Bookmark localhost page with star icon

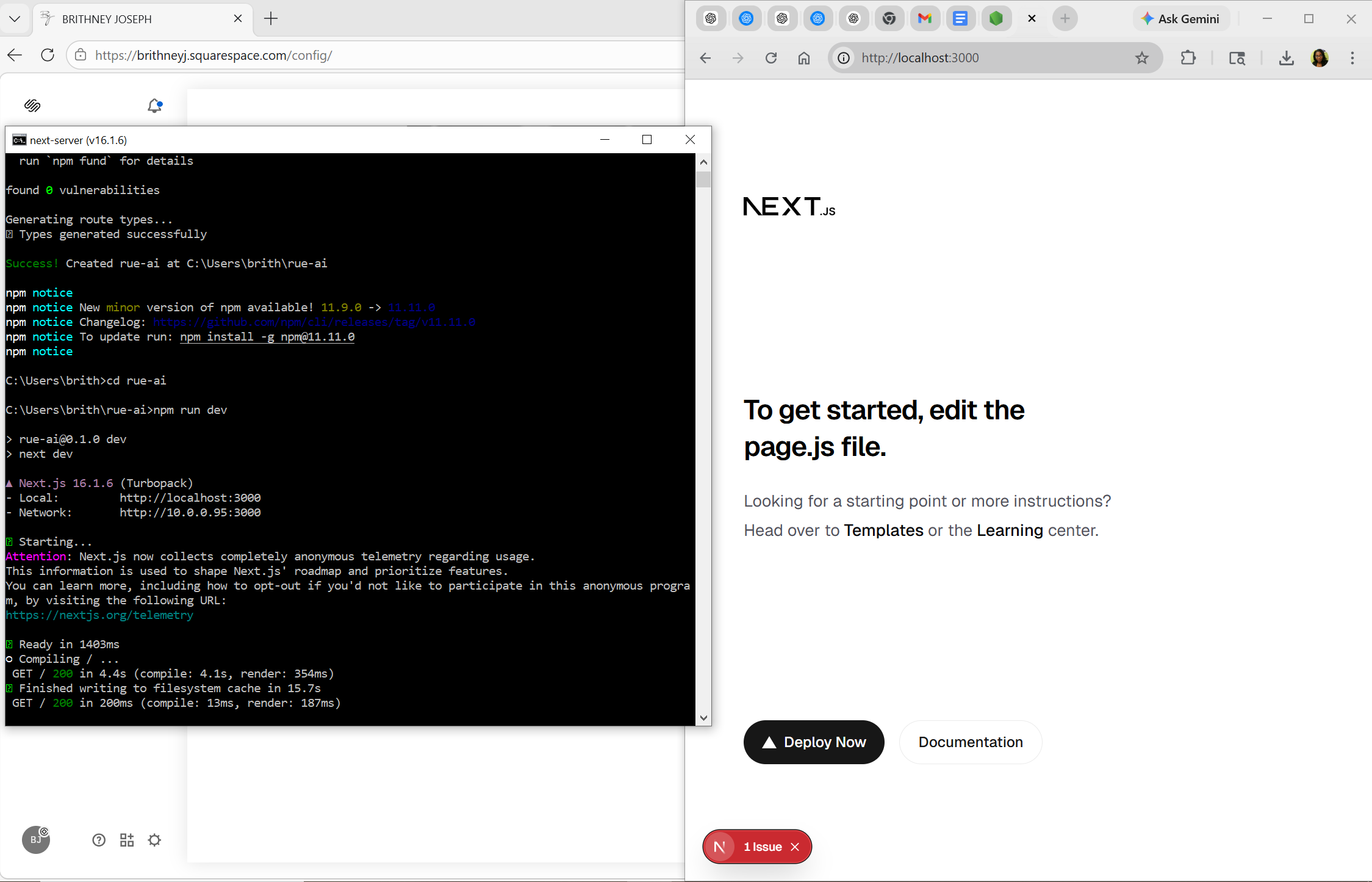pyautogui.click(x=1141, y=58)
